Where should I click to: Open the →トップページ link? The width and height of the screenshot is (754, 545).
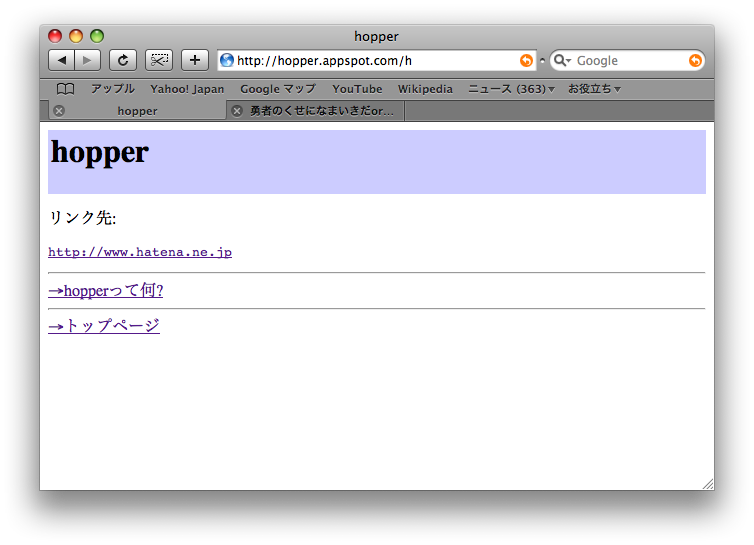coord(104,326)
